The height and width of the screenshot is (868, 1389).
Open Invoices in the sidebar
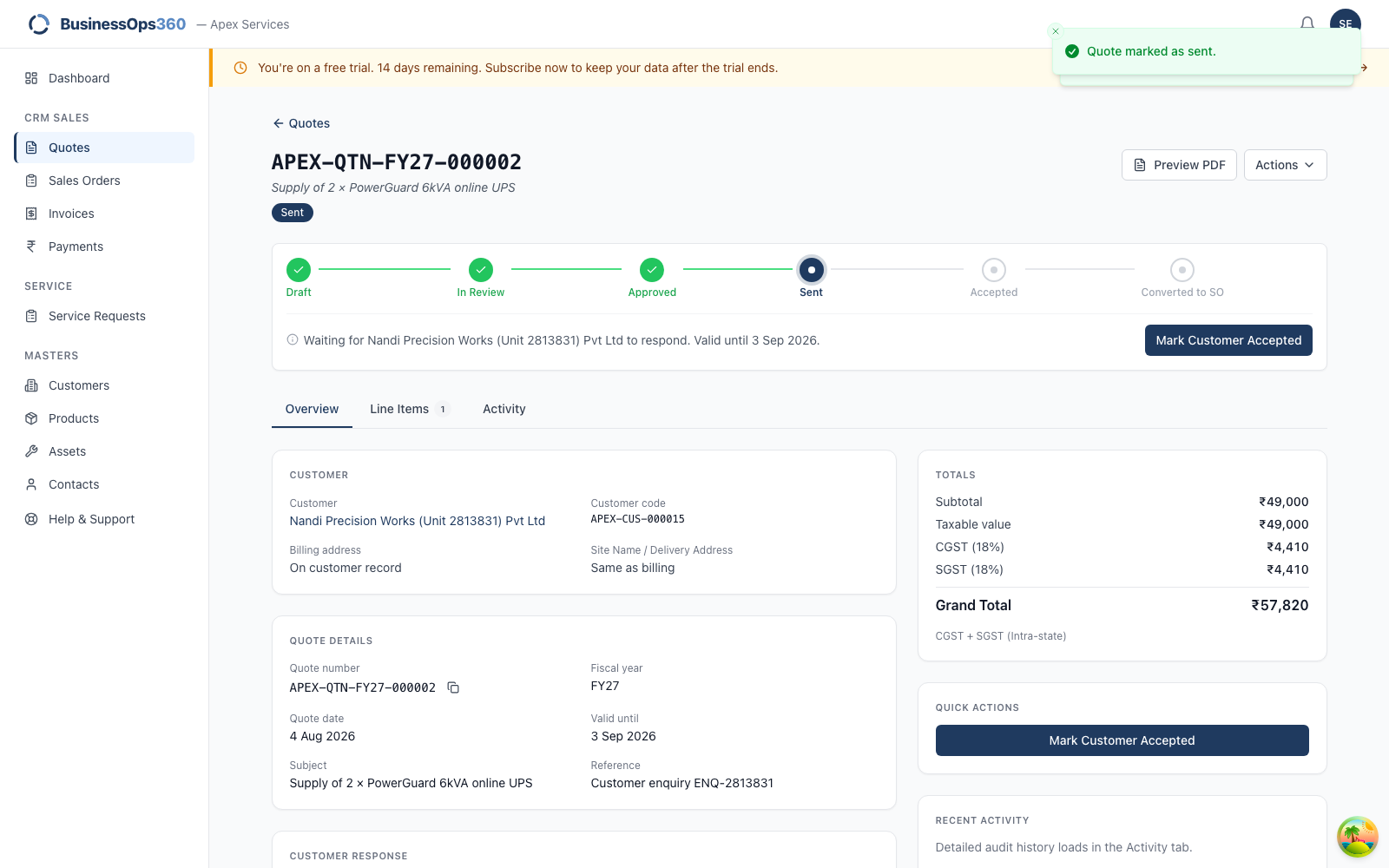click(x=104, y=214)
